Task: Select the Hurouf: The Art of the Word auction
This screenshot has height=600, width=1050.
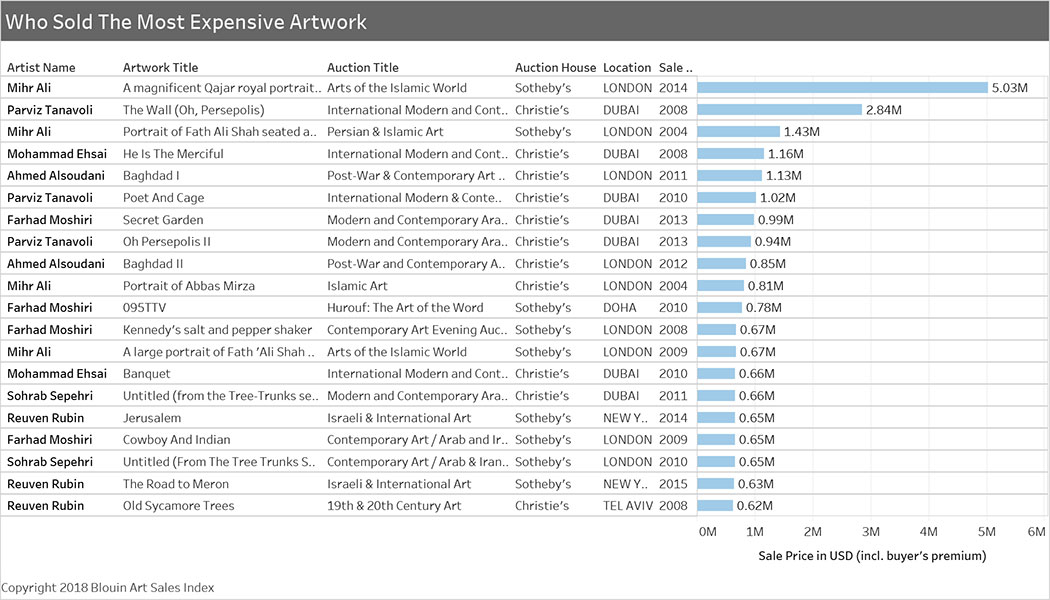Action: pyautogui.click(x=404, y=308)
